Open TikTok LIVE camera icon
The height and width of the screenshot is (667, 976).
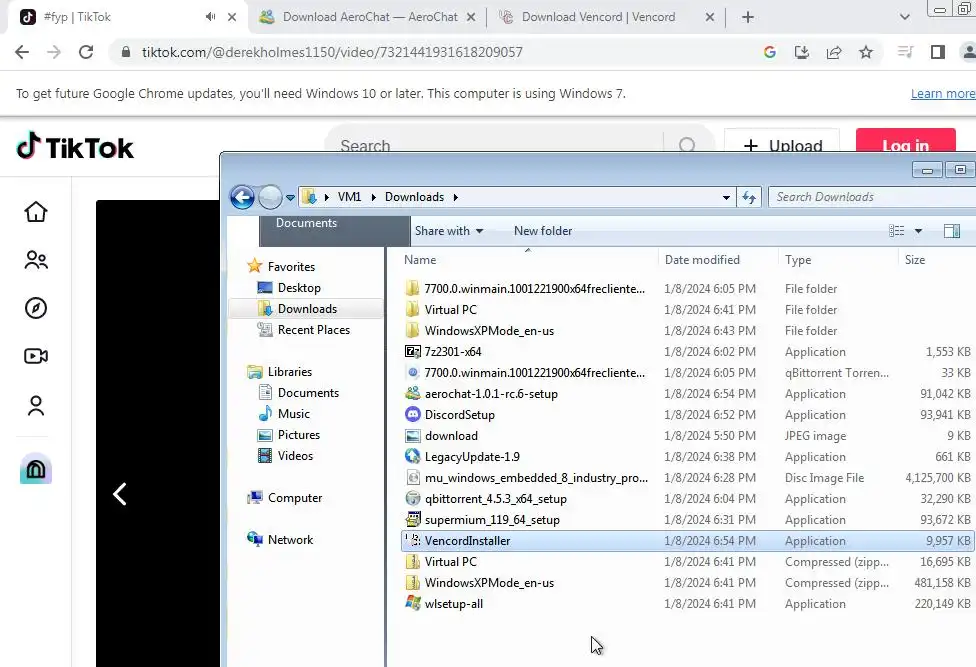pyautogui.click(x=35, y=356)
